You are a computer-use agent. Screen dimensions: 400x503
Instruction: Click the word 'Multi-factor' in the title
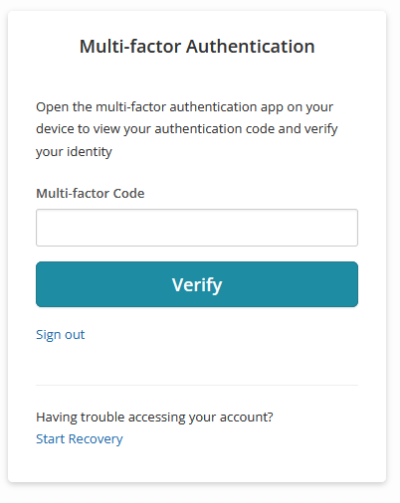pyautogui.click(x=130, y=46)
